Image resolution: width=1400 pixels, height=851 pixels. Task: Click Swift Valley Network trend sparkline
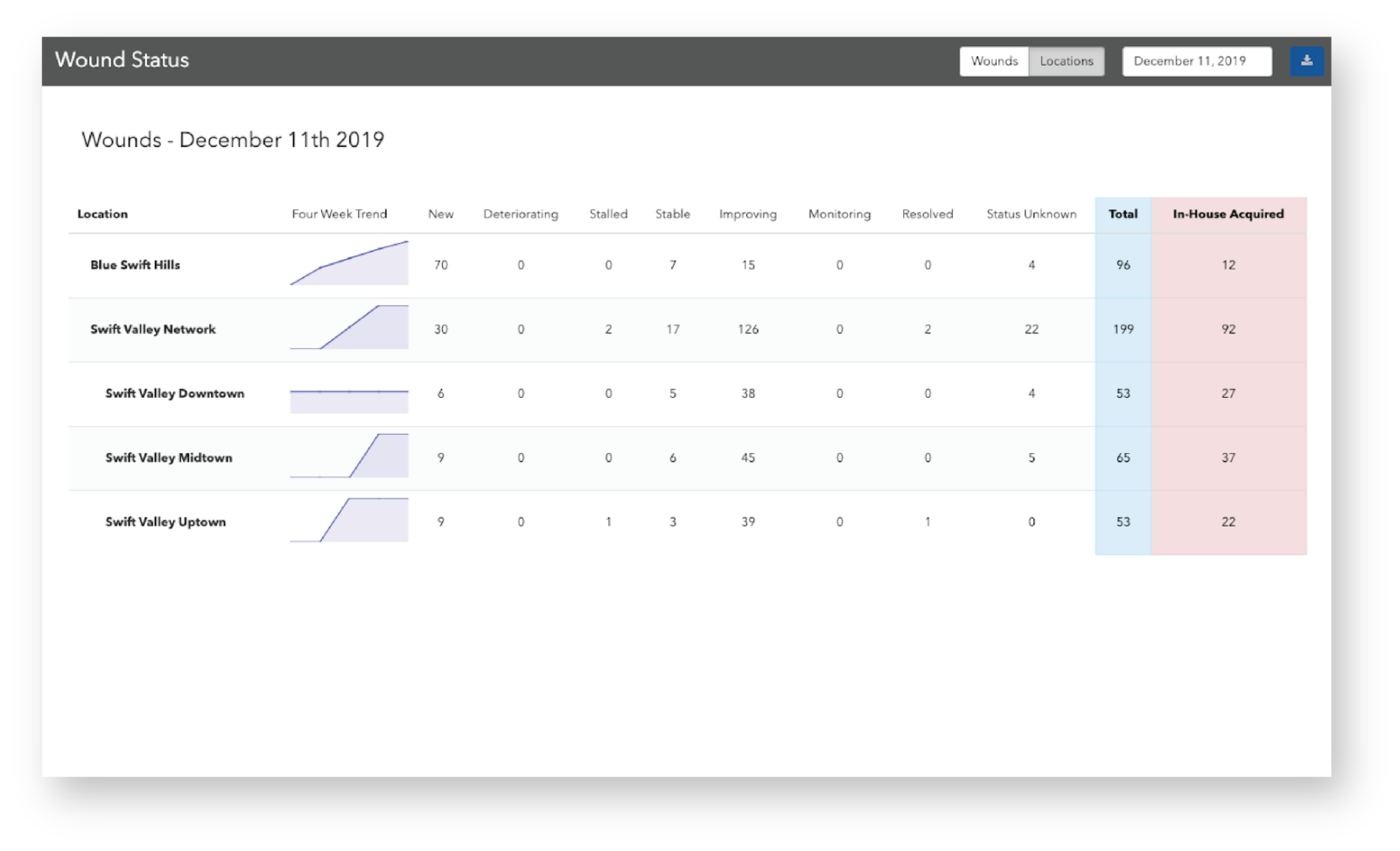349,329
